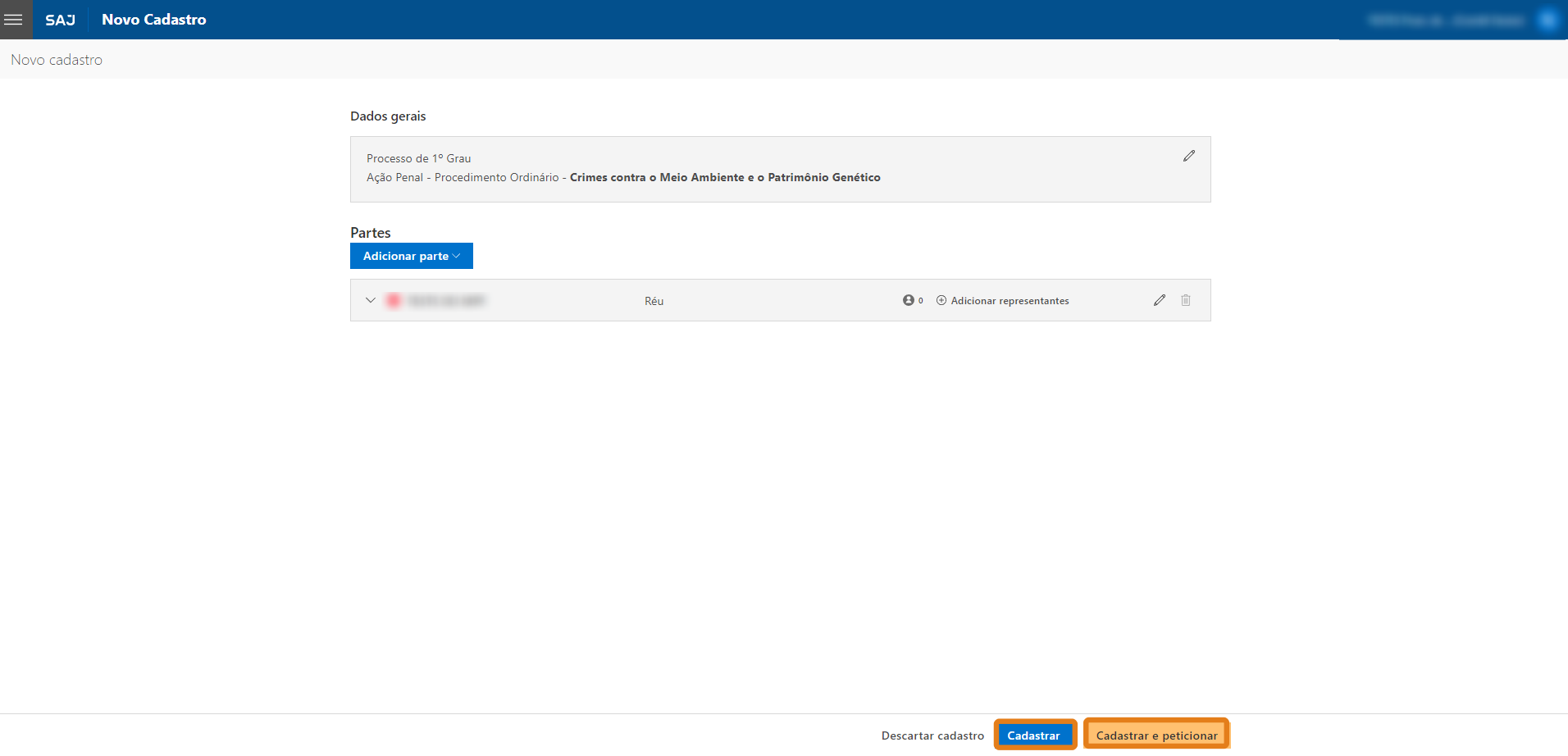This screenshot has height=756, width=1568.
Task: Click the Cadastrar e peticionar button
Action: (1156, 735)
